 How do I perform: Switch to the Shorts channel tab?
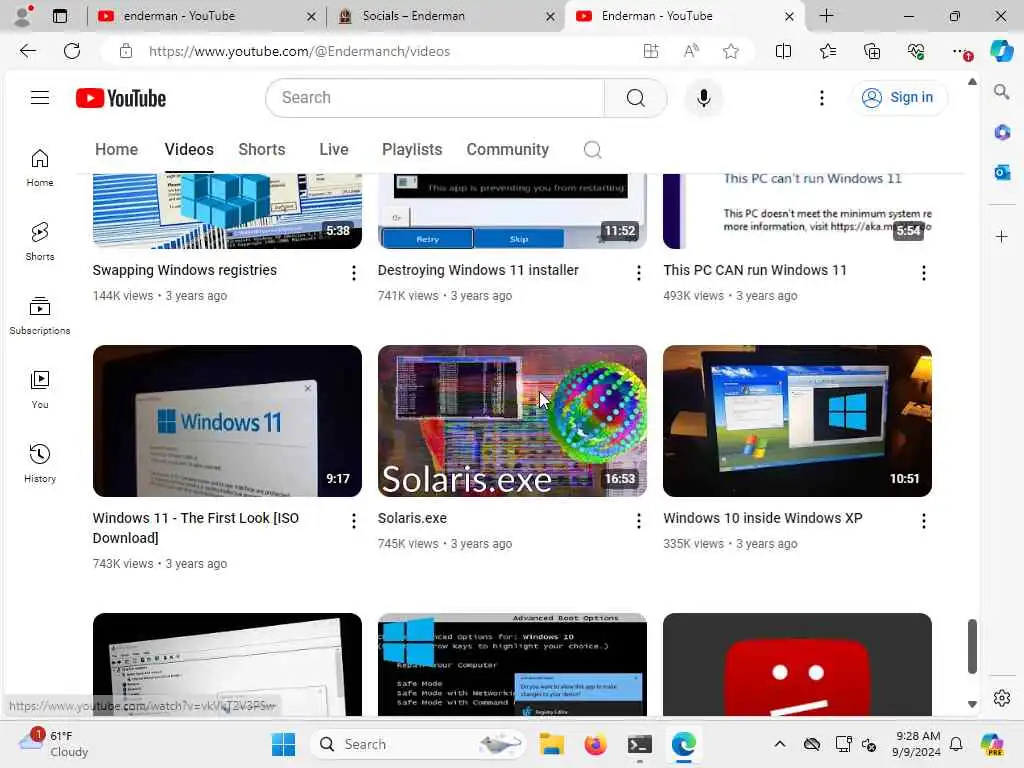pyautogui.click(x=261, y=150)
